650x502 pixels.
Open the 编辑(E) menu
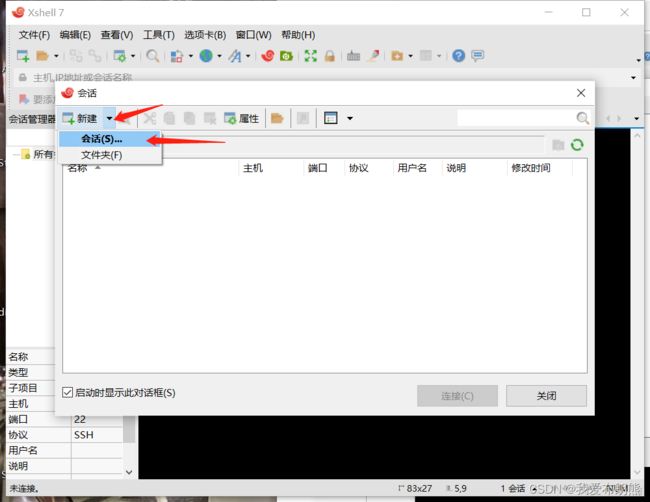click(x=75, y=35)
